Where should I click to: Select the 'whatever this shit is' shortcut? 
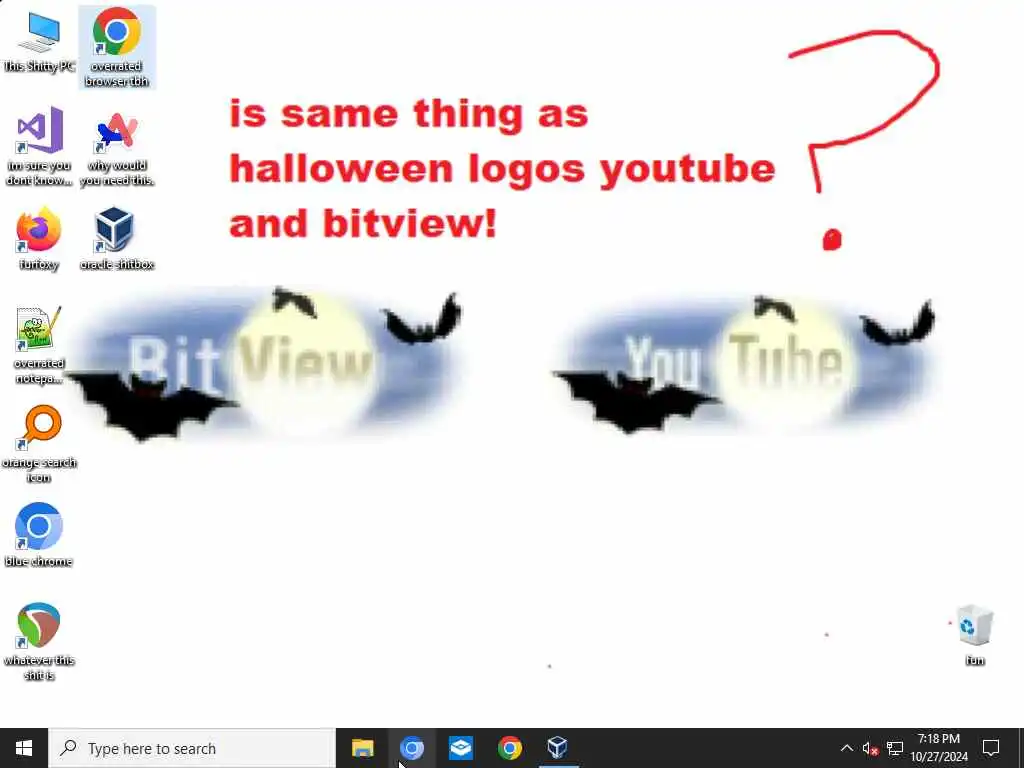39,641
